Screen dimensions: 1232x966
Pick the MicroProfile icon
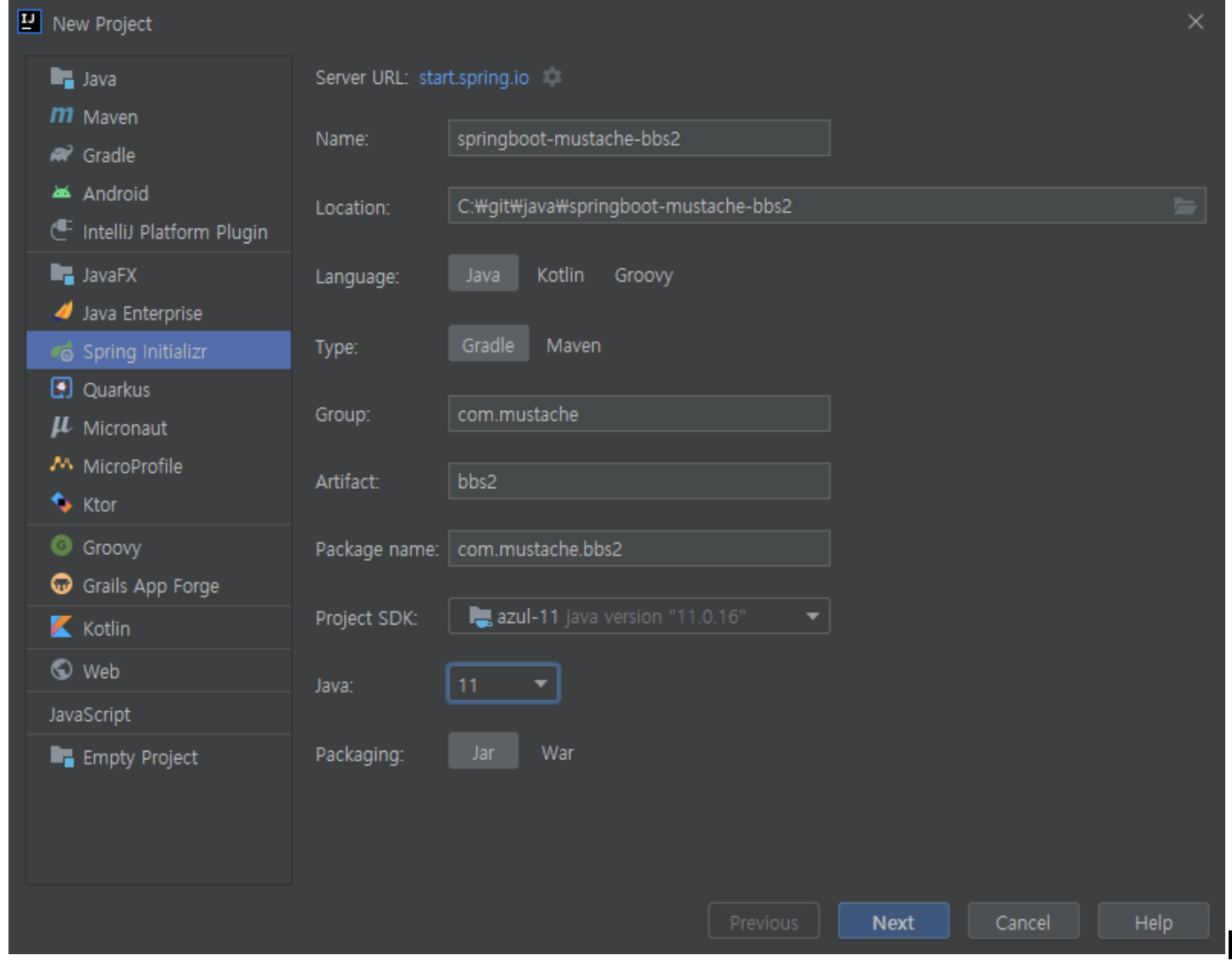point(62,464)
